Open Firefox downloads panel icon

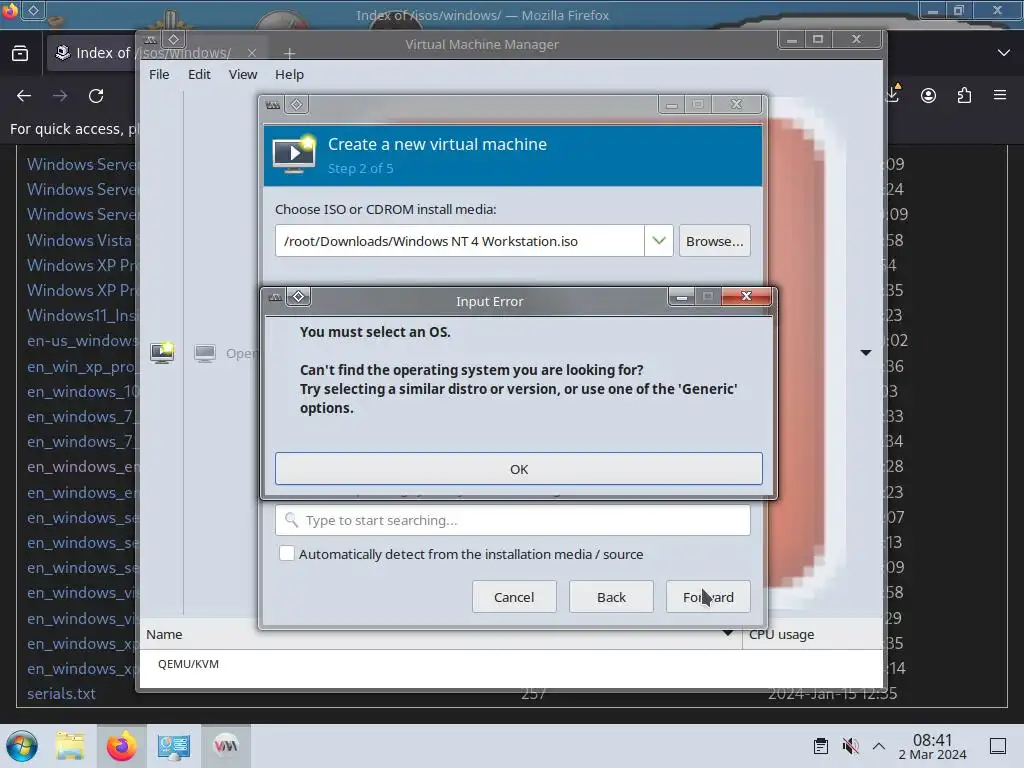click(x=893, y=95)
